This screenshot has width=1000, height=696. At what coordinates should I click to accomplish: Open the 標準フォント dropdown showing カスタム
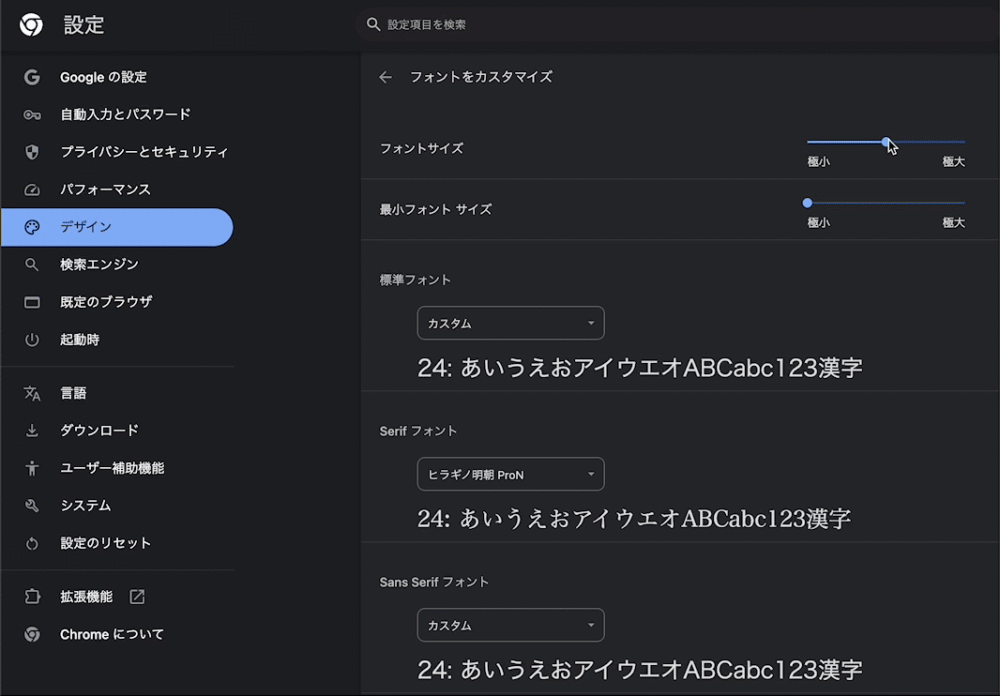pyautogui.click(x=510, y=322)
